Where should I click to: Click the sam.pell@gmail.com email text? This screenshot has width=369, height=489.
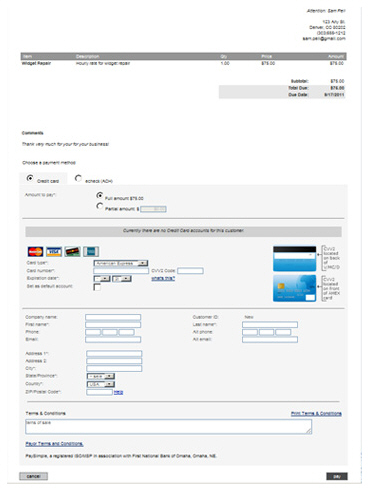tap(324, 39)
